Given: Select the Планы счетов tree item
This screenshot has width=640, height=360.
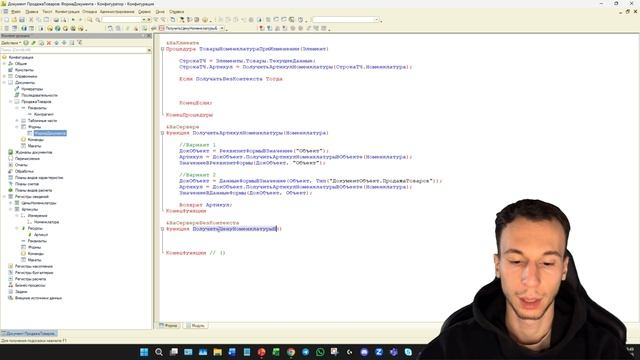Looking at the screenshot, I should point(27,184).
